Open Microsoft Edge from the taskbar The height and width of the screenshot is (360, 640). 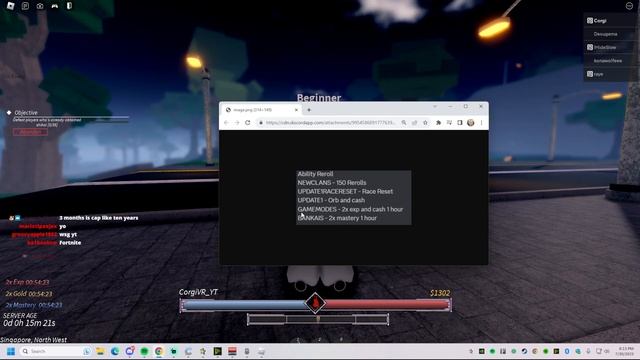point(115,351)
